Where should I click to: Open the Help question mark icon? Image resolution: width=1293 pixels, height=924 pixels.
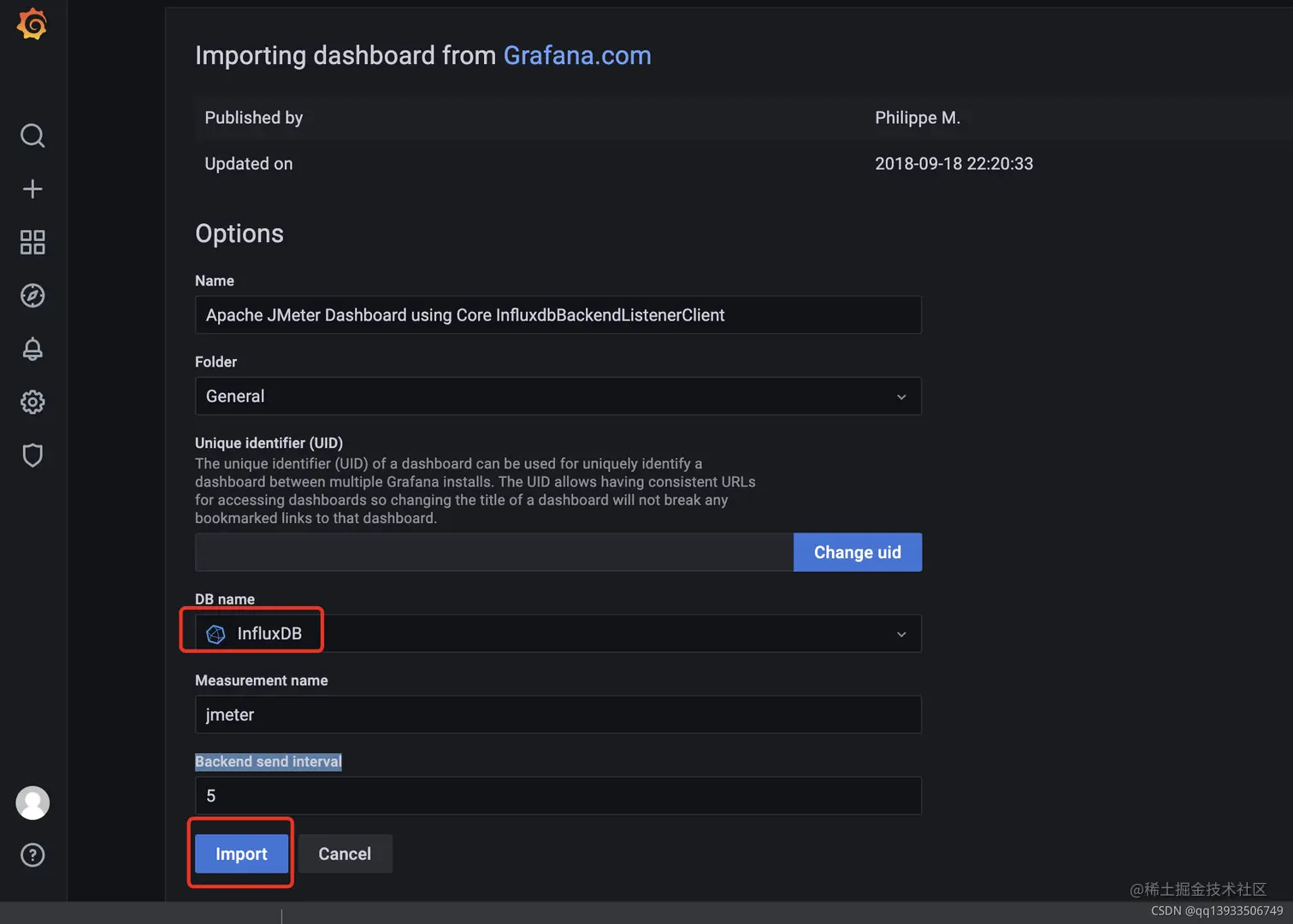[32, 855]
